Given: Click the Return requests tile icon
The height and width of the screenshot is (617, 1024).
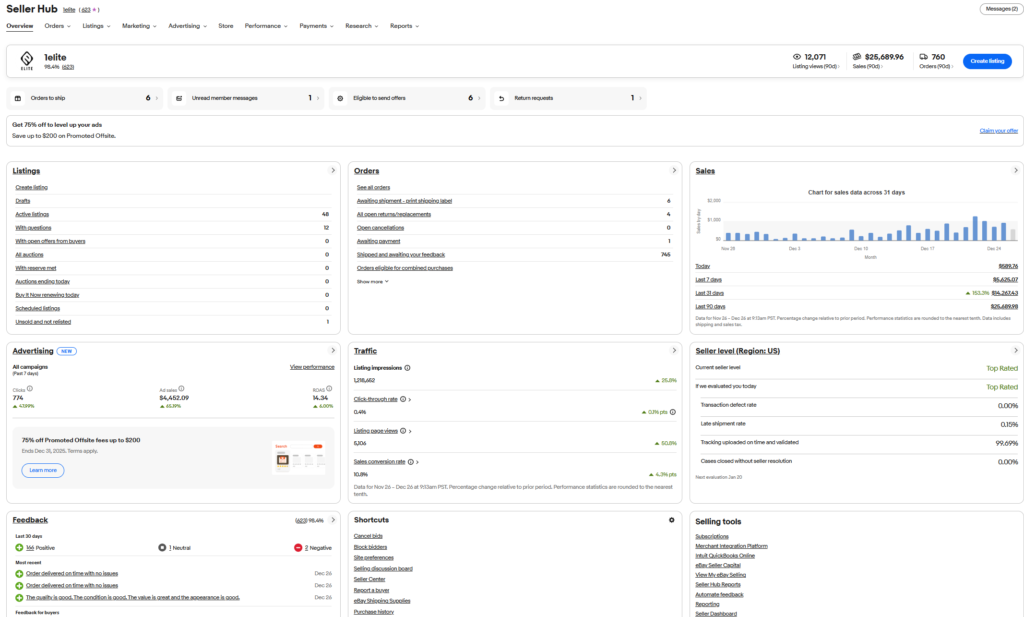Looking at the screenshot, I should pos(501,98).
